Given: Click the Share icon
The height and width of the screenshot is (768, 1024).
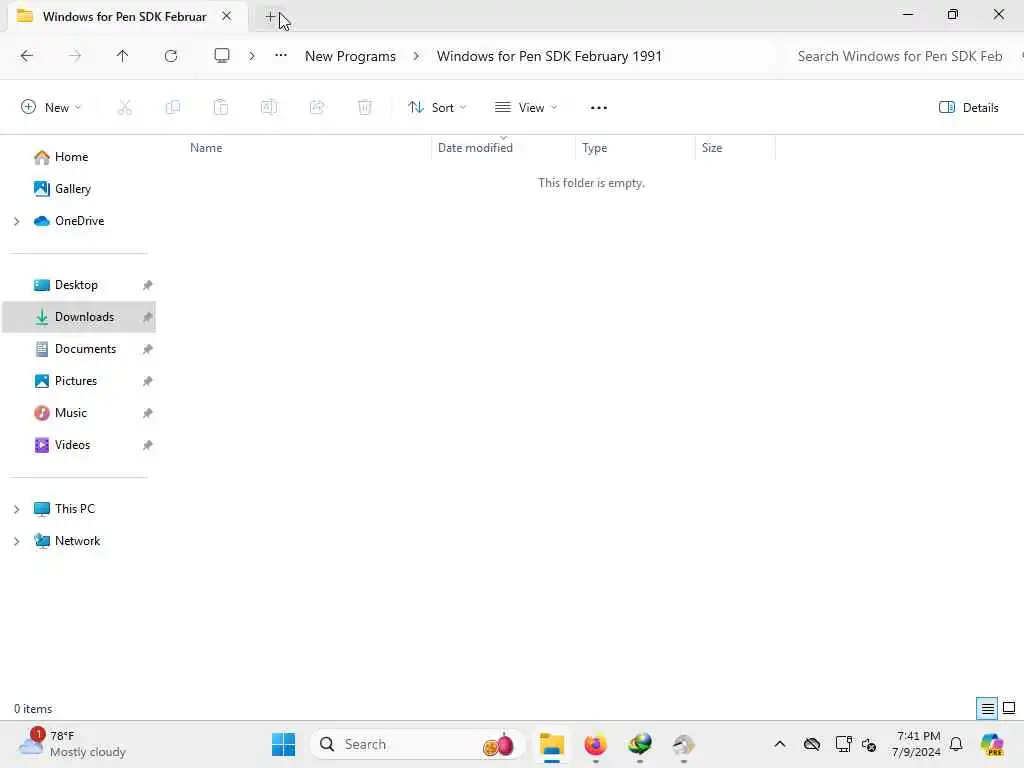Looking at the screenshot, I should coord(317,108).
